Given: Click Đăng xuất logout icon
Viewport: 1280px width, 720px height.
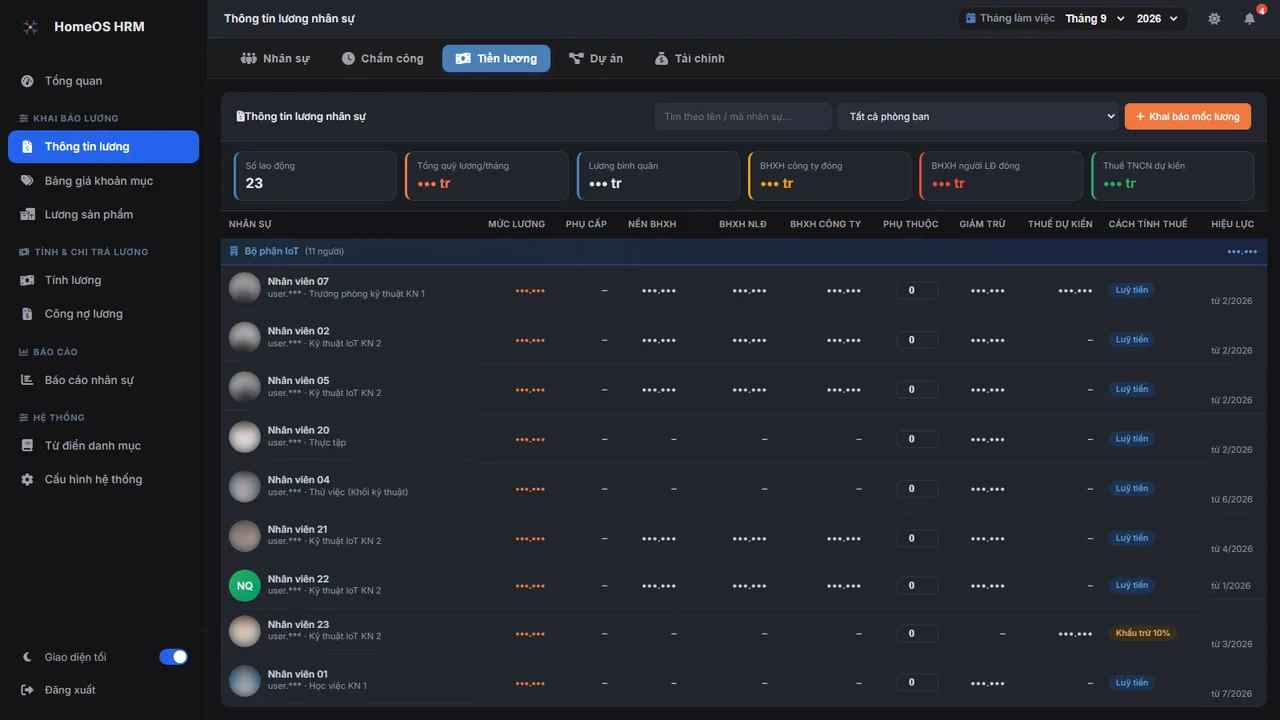Looking at the screenshot, I should (26, 690).
